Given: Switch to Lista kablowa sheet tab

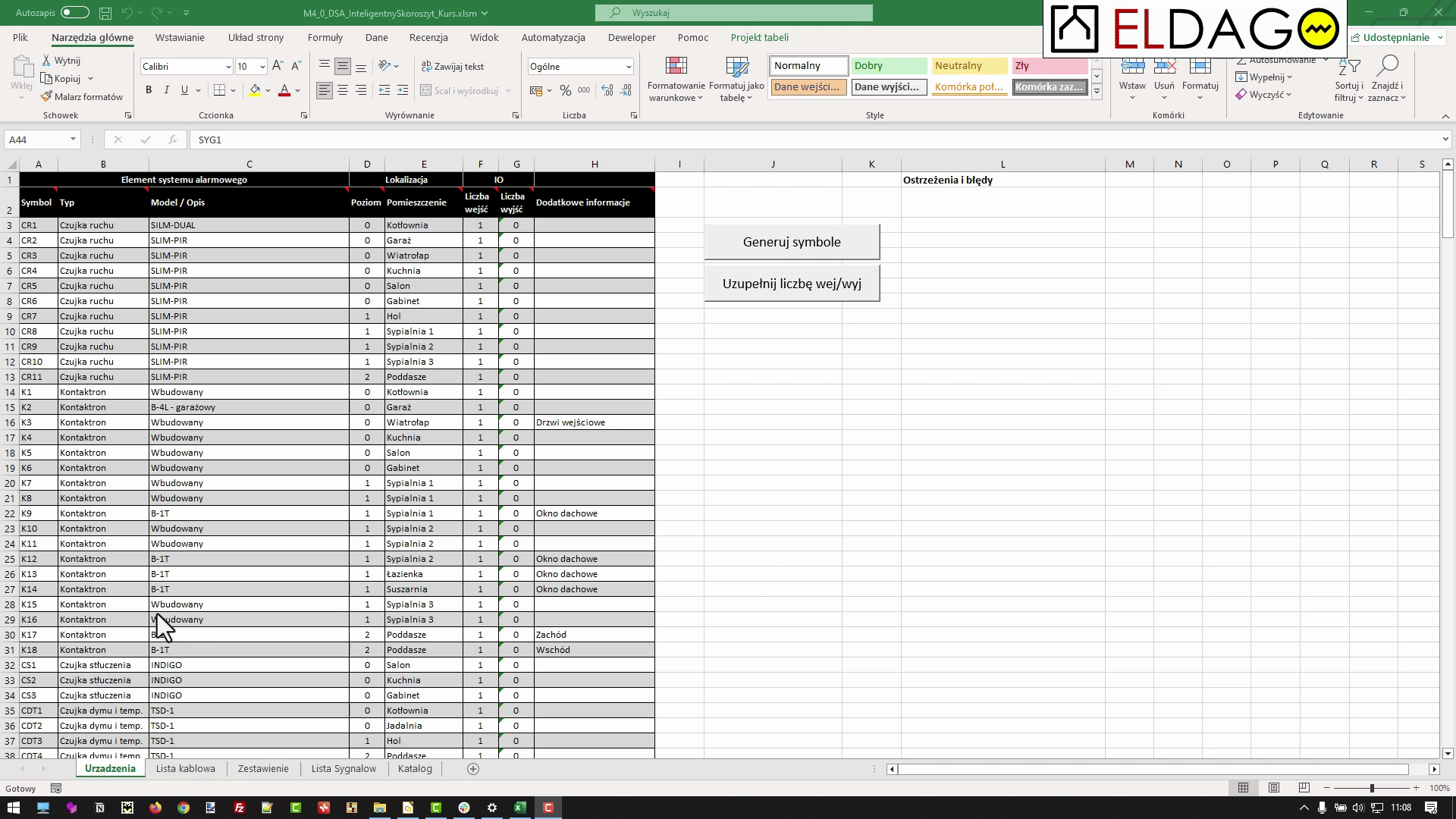Looking at the screenshot, I should [x=185, y=768].
